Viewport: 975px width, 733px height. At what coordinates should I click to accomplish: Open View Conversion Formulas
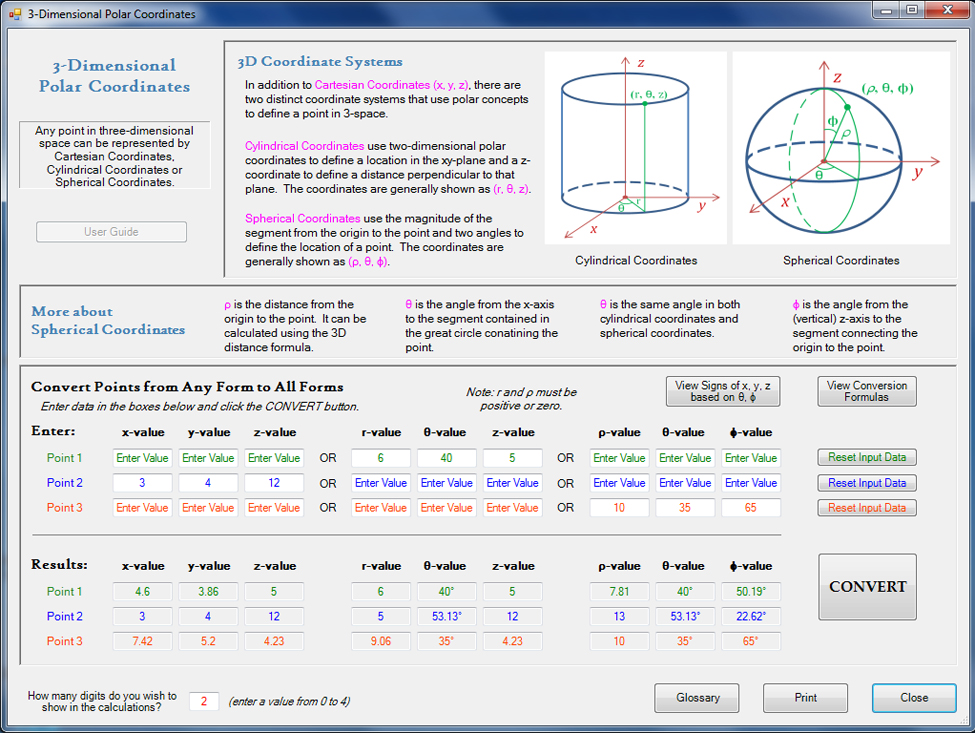[x=866, y=391]
